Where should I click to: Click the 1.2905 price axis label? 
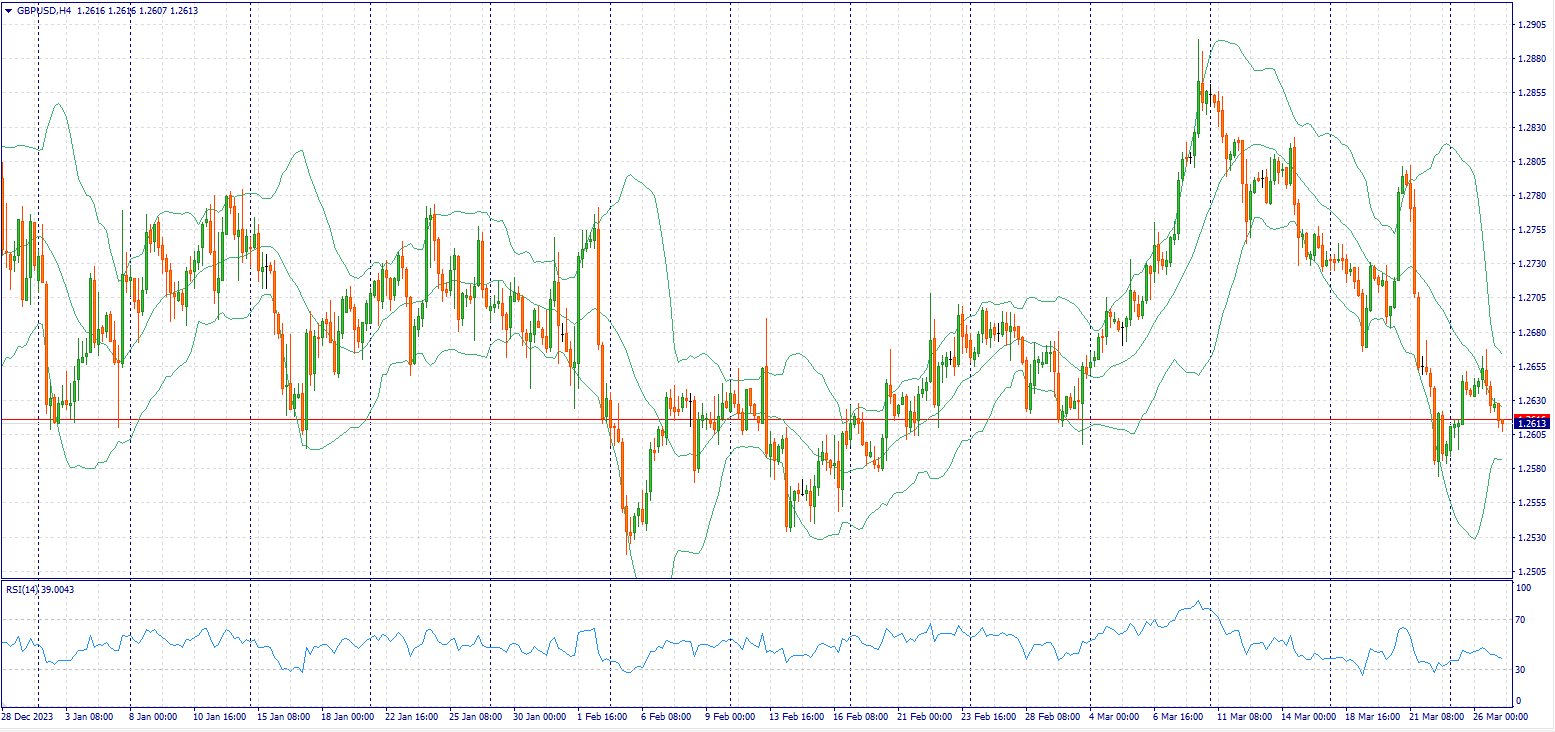tap(1531, 25)
